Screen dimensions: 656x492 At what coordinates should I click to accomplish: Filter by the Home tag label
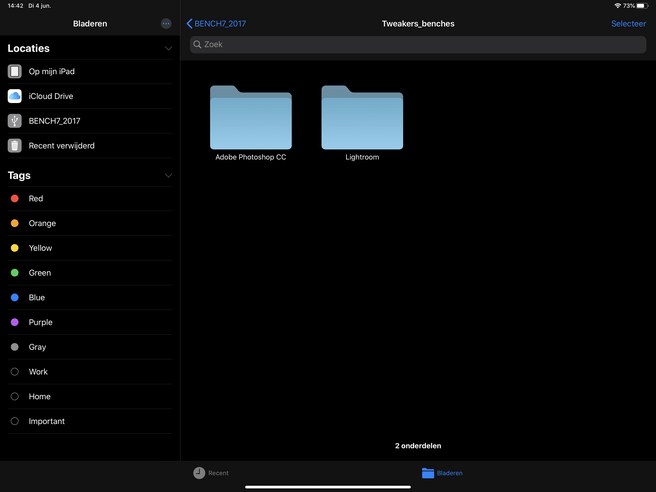[x=40, y=396]
